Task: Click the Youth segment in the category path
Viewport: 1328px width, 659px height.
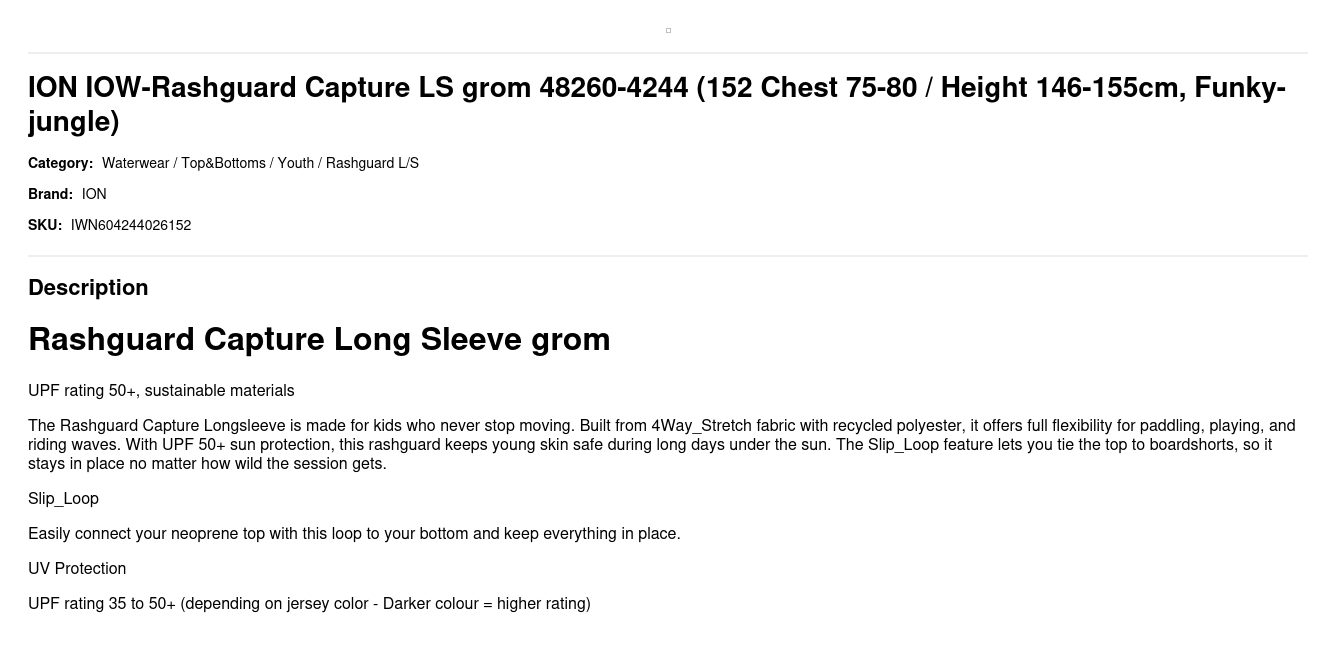Action: click(295, 163)
